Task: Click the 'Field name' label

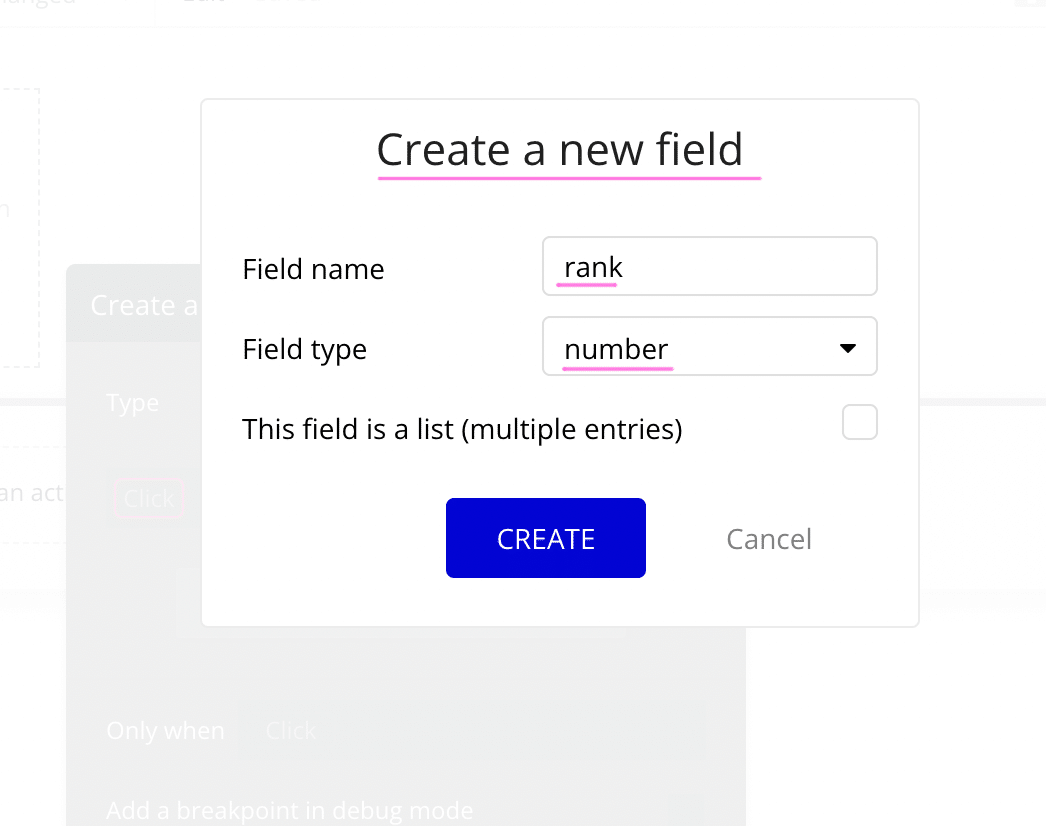Action: (x=313, y=270)
